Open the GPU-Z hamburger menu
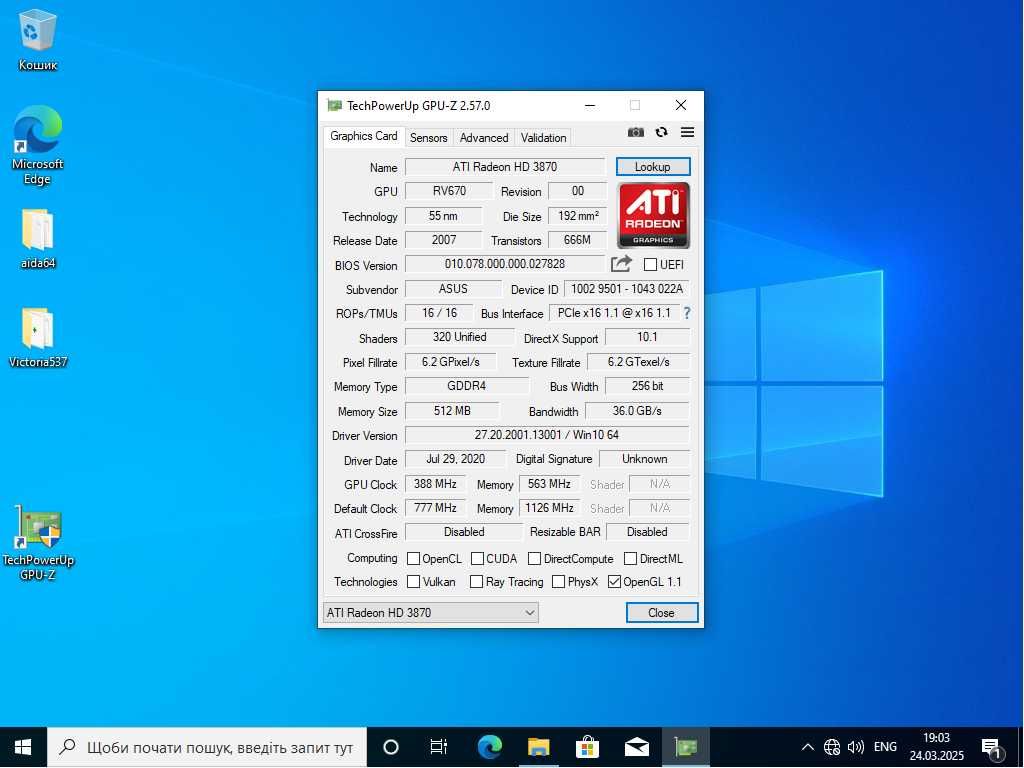 tap(687, 133)
